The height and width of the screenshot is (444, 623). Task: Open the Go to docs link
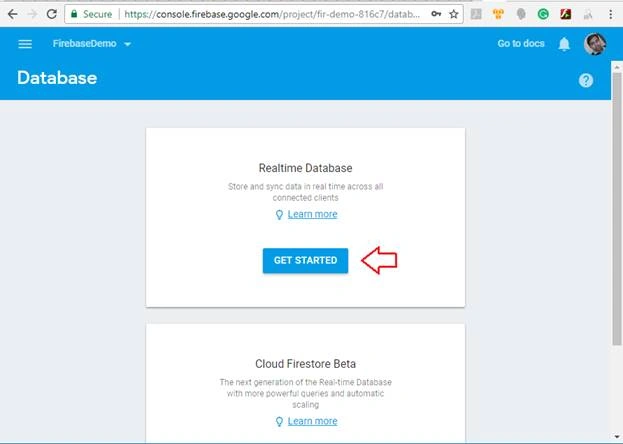pyautogui.click(x=521, y=44)
